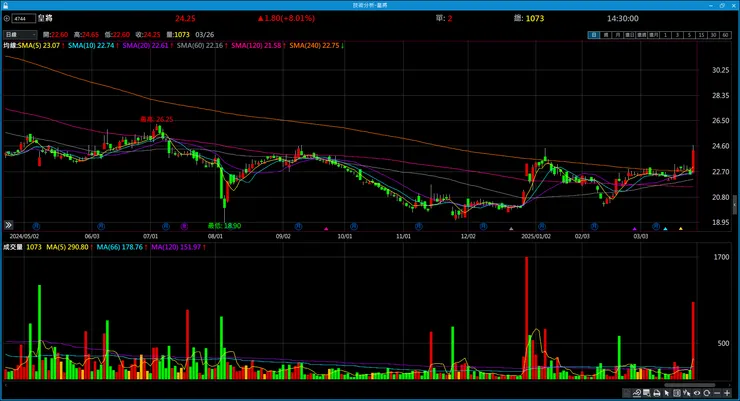This screenshot has width=740, height=401.
Task: Open the 日線 chart type dropdown
Action: 20,35
